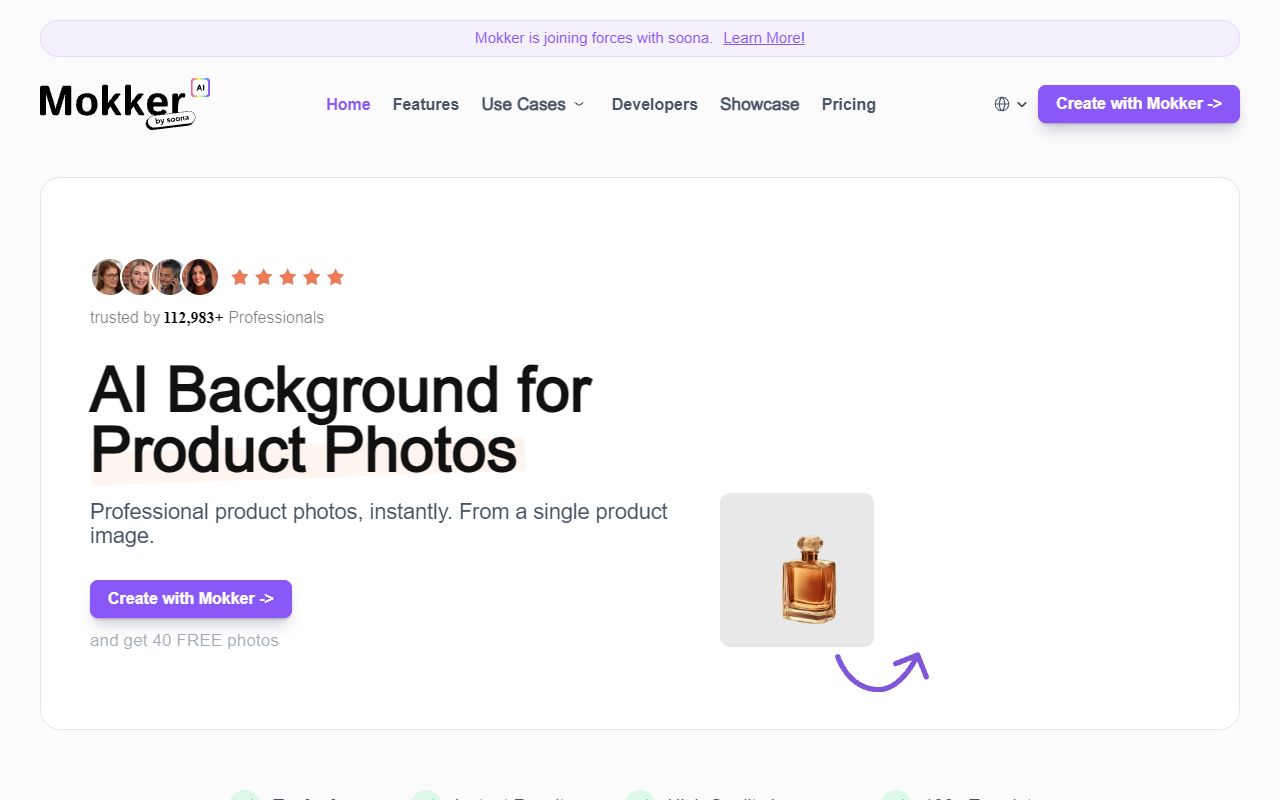The image size is (1280, 800).
Task: Click the "and get 40 FREE photos" text
Action: 184,640
